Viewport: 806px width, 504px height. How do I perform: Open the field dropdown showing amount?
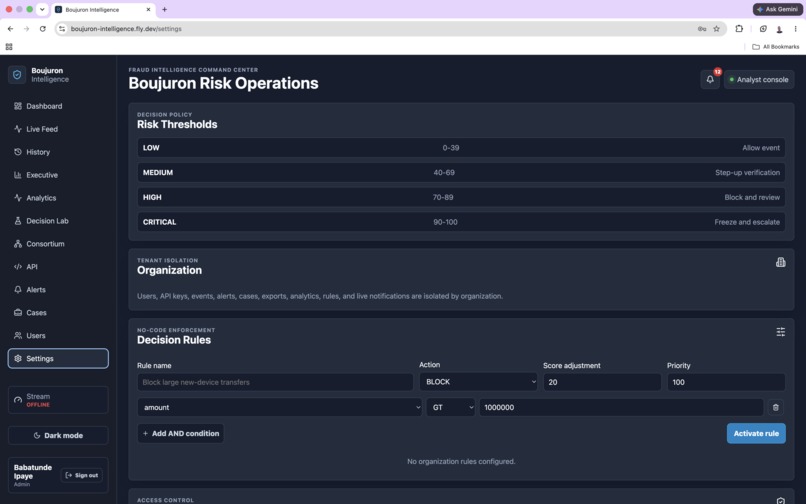280,407
